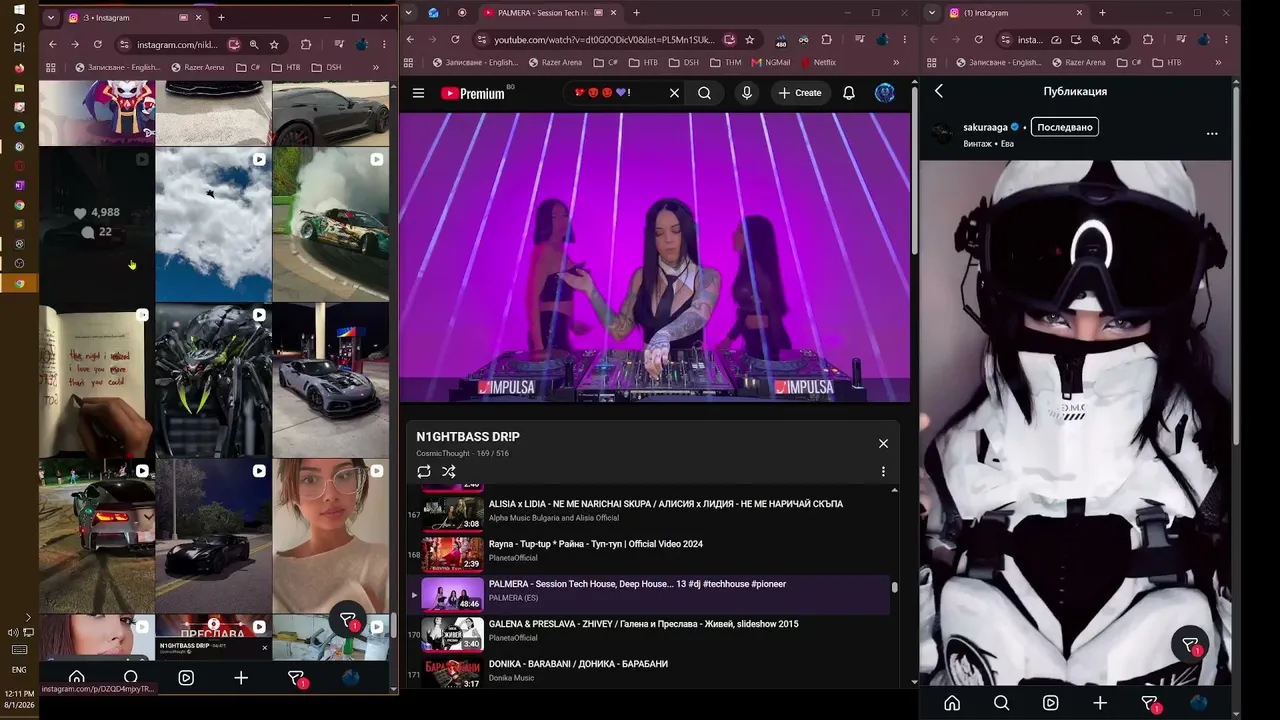Click the Последвано following button
1280x720 pixels.
[1065, 127]
